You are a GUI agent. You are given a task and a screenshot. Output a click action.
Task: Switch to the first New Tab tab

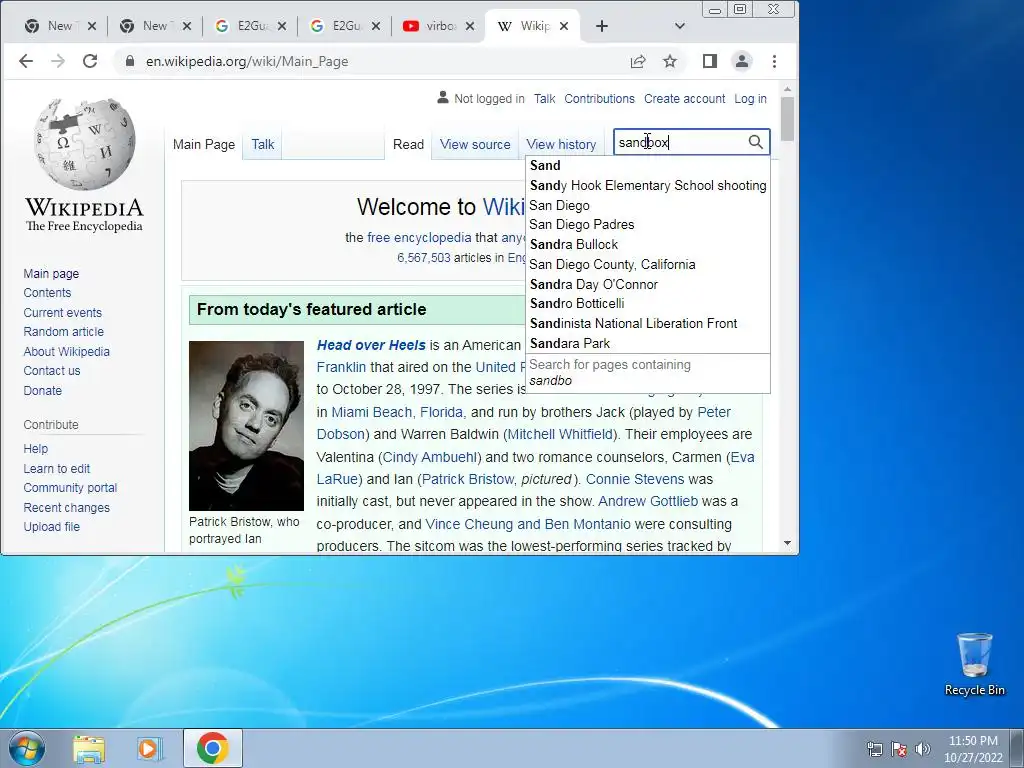coord(59,26)
